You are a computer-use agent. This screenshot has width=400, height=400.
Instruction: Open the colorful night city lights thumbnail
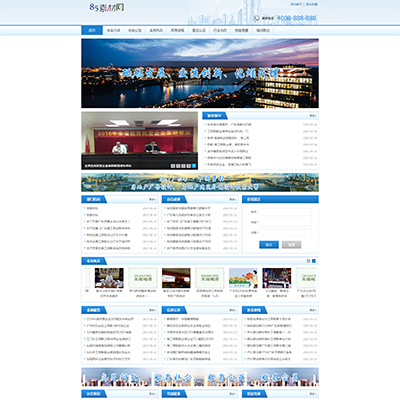[277, 278]
